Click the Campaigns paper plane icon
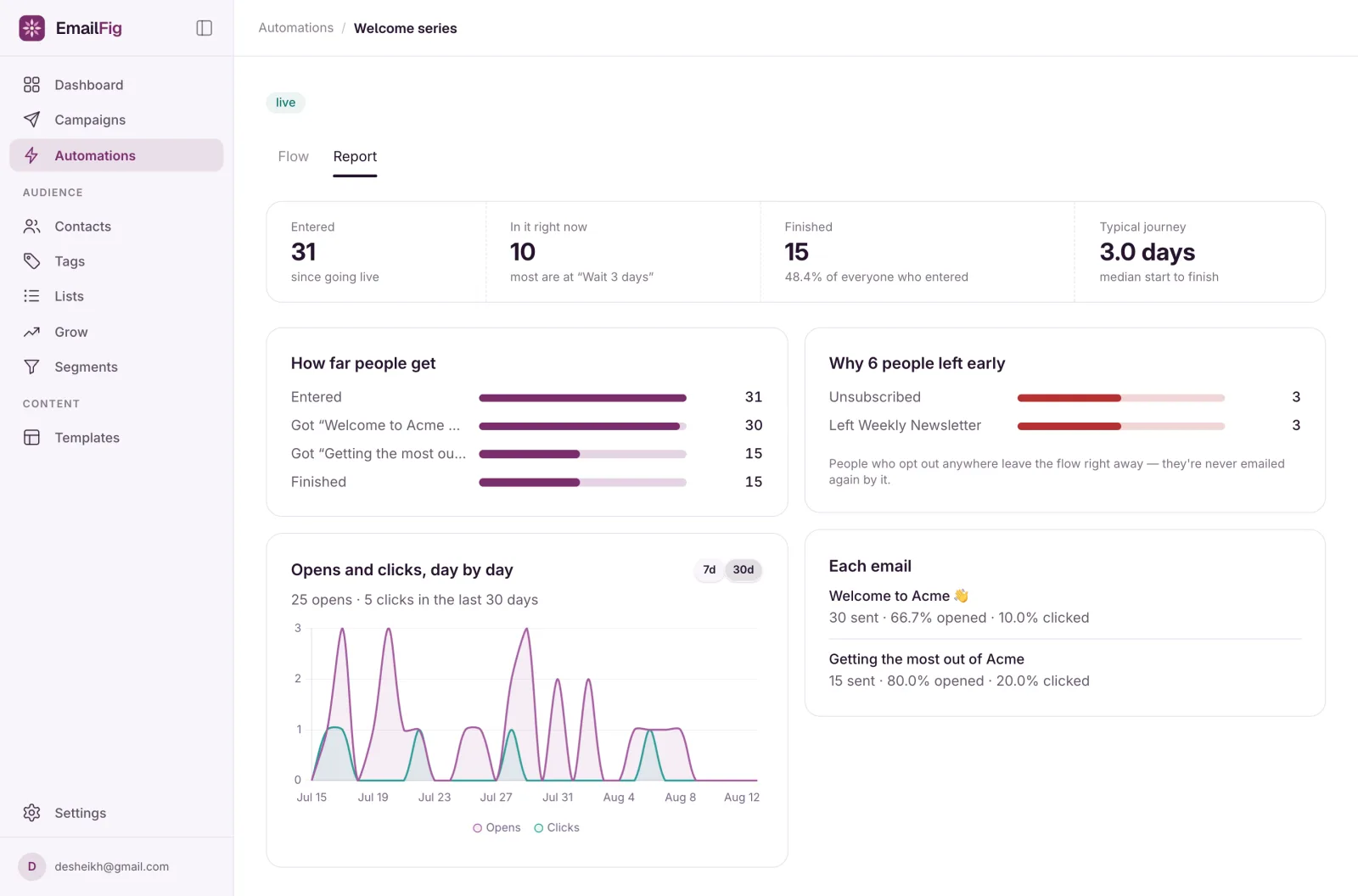1358x896 pixels. pos(31,120)
